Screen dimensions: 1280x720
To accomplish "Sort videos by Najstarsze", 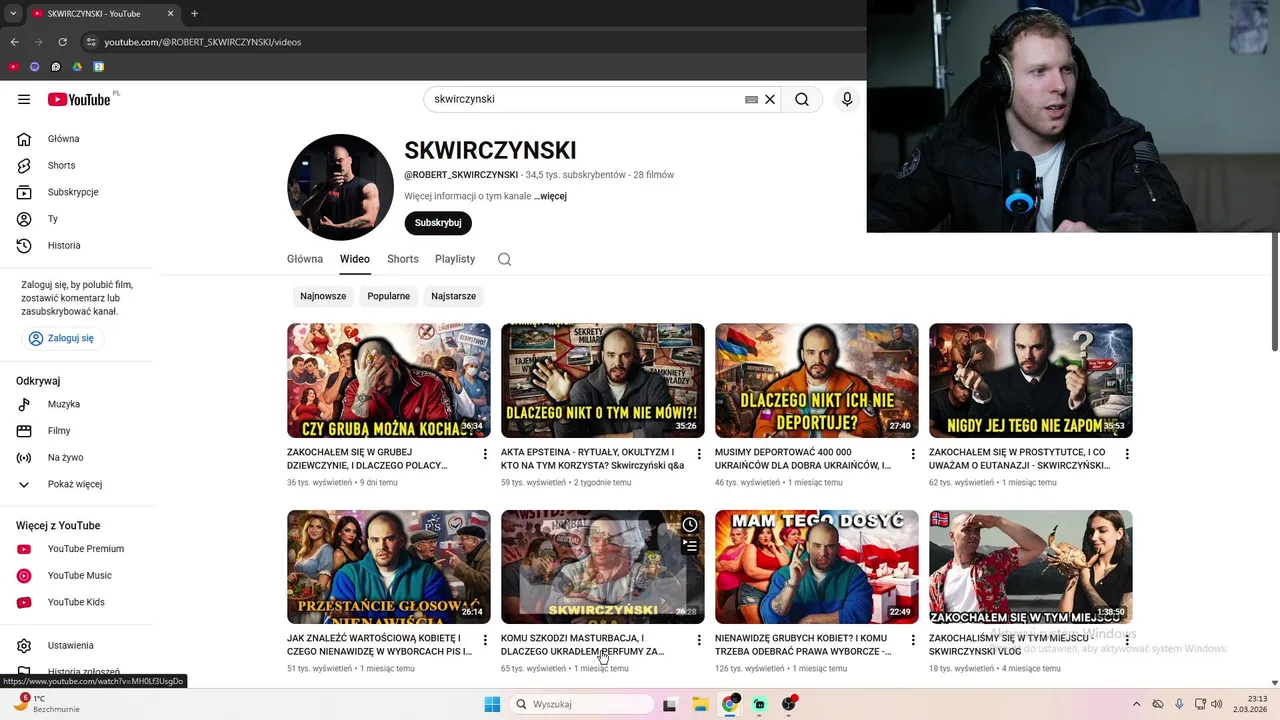I will [454, 296].
